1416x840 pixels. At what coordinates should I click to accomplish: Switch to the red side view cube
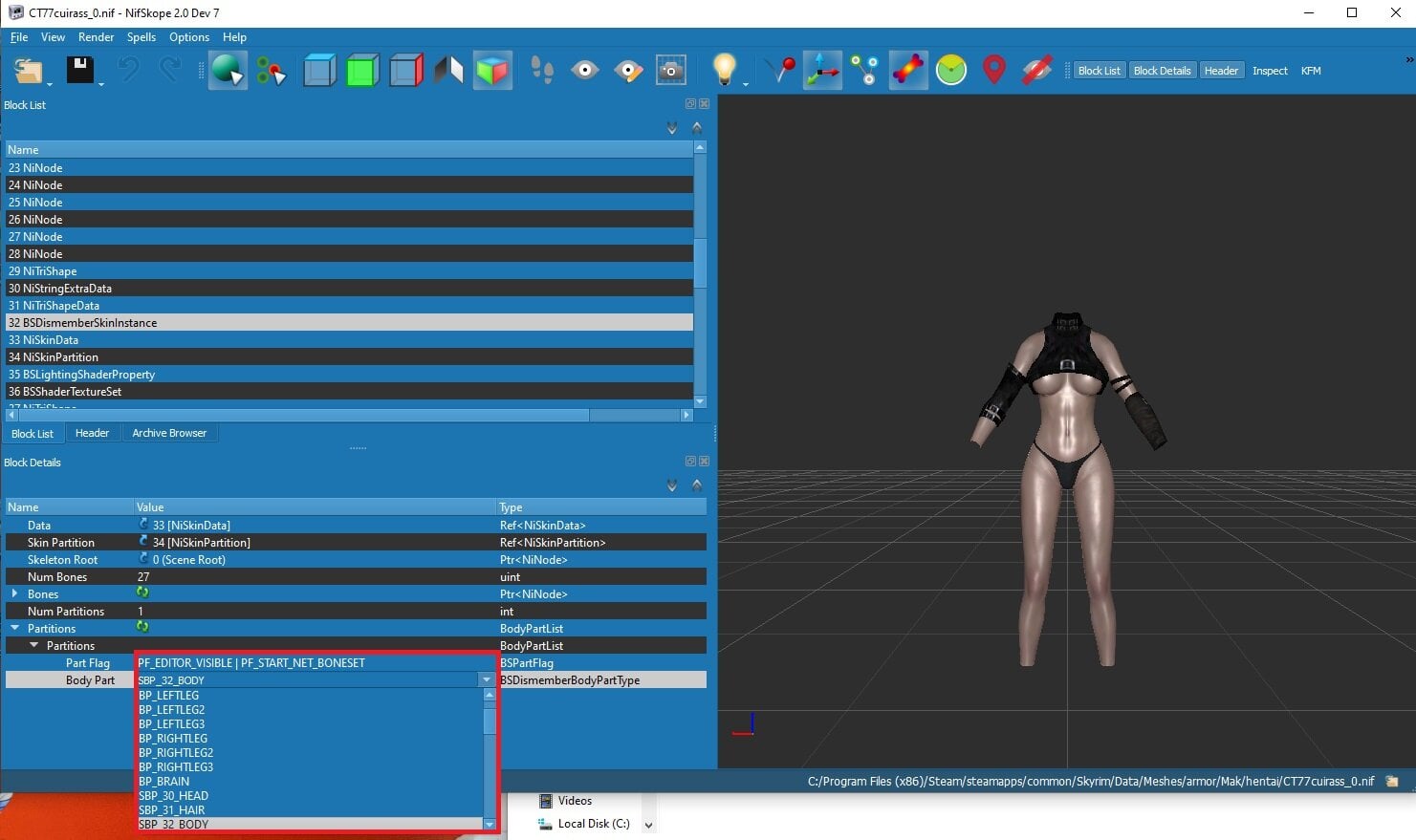[x=405, y=71]
